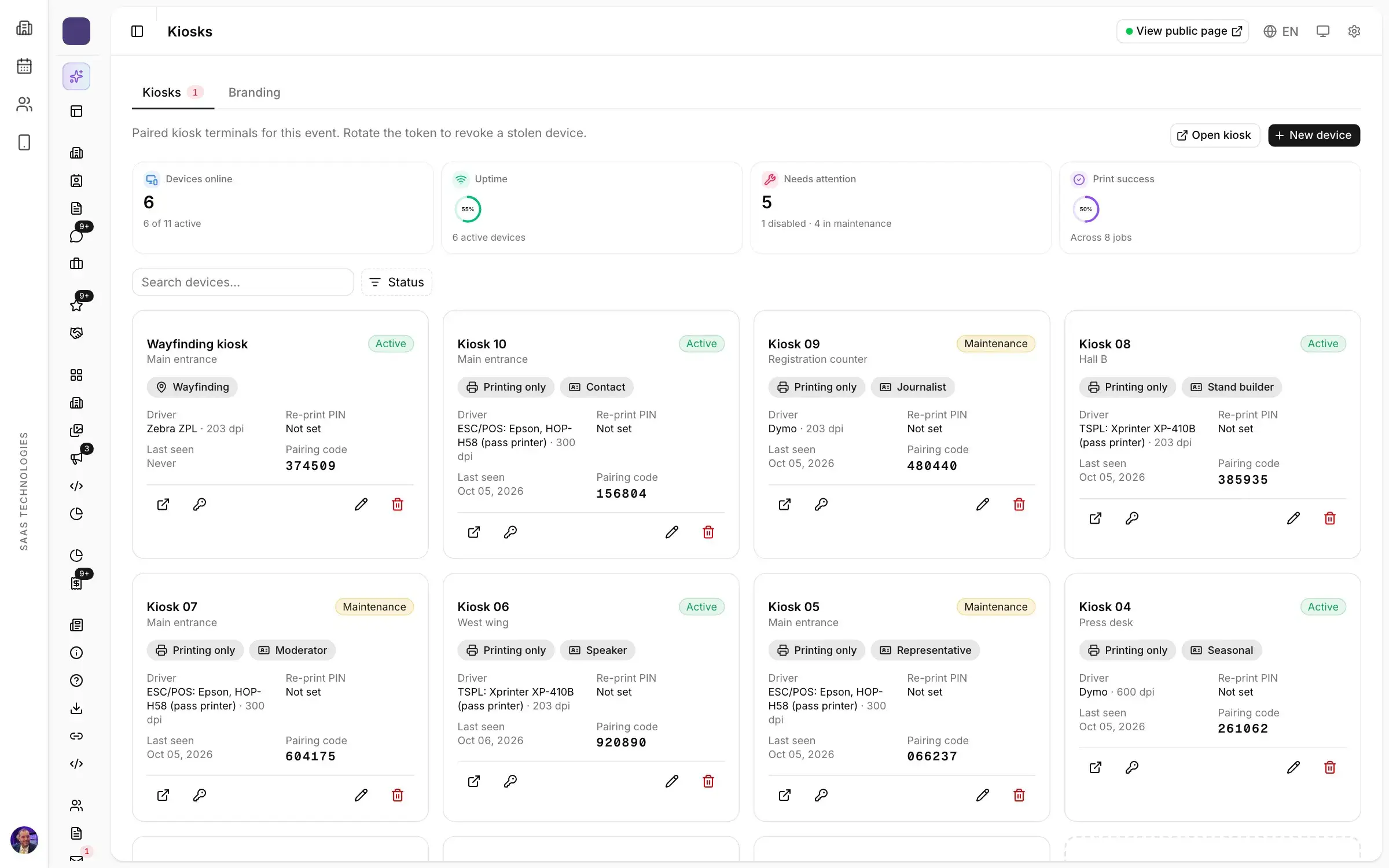This screenshot has width=1389, height=868.
Task: Click the Active badge on Kiosk 10
Action: pos(701,344)
